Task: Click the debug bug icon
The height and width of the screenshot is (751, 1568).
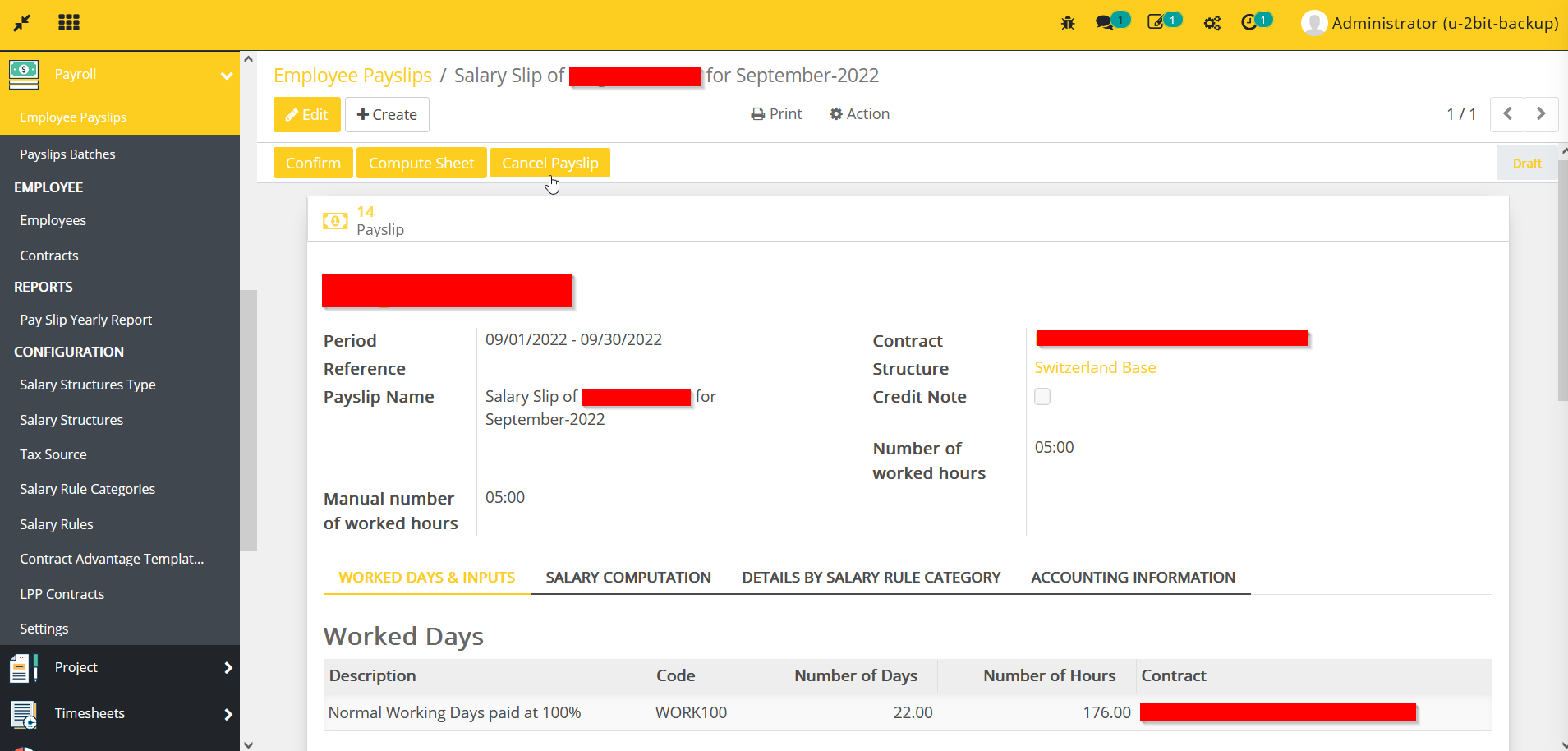Action: tap(1068, 23)
